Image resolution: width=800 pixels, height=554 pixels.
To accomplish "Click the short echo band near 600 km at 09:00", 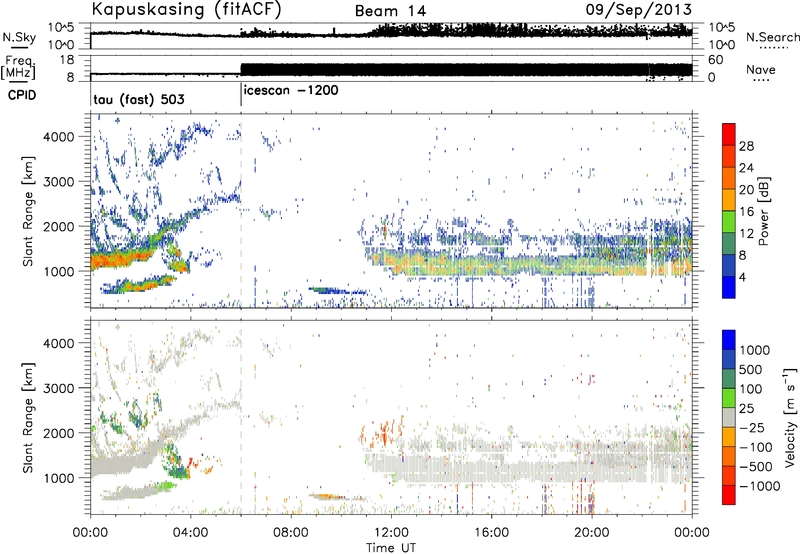I will (x=337, y=291).
